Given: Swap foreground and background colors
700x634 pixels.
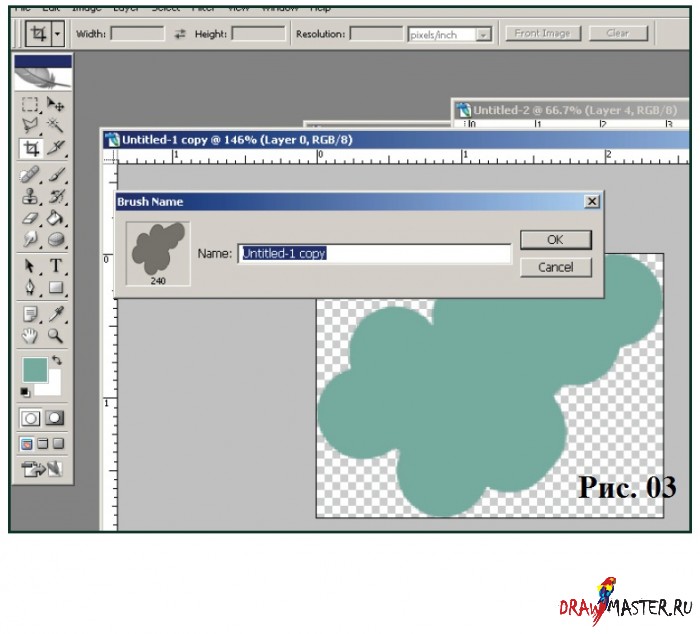Looking at the screenshot, I should click(57, 360).
